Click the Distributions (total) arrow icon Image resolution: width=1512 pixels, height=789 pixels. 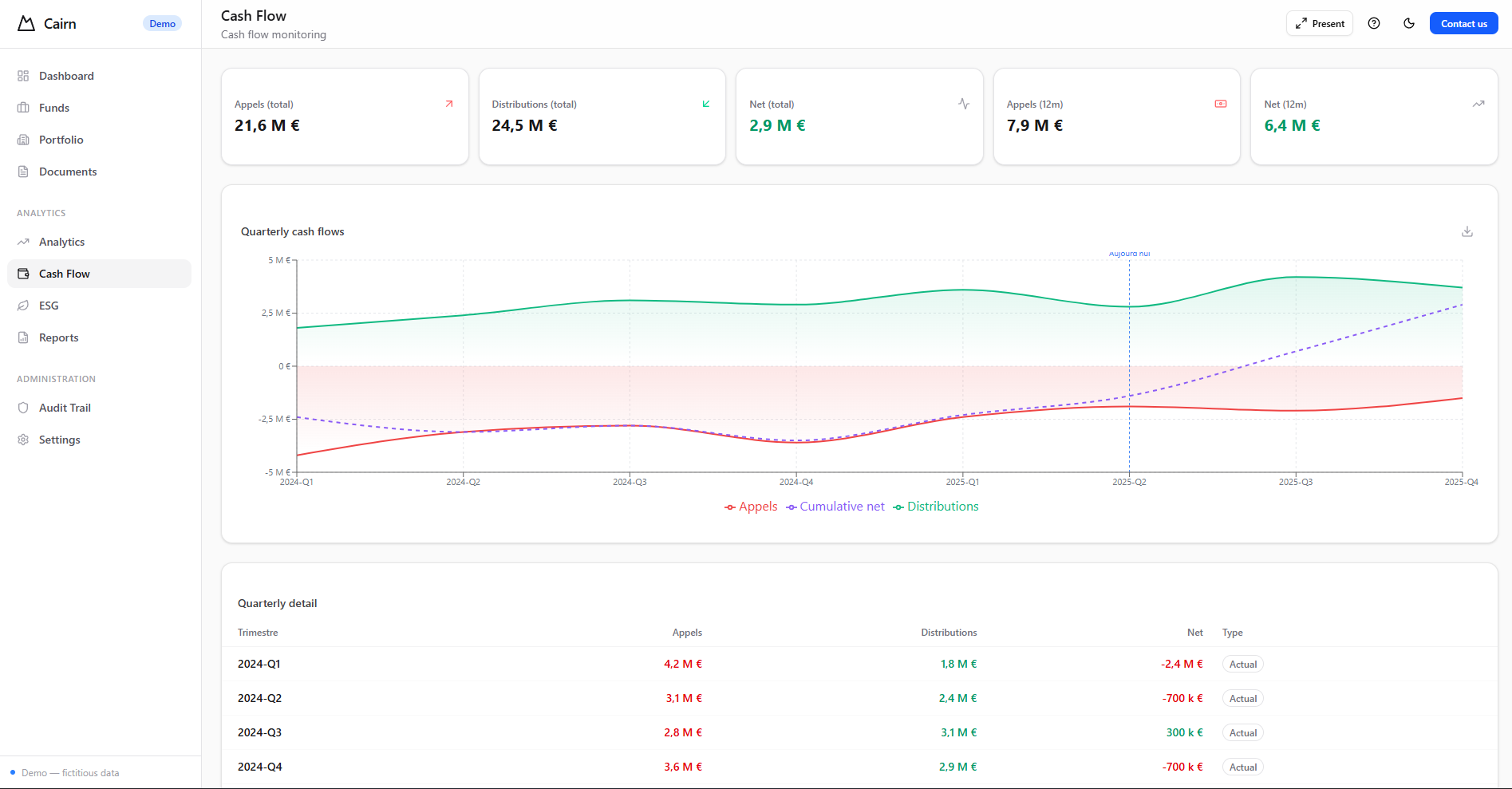(706, 104)
